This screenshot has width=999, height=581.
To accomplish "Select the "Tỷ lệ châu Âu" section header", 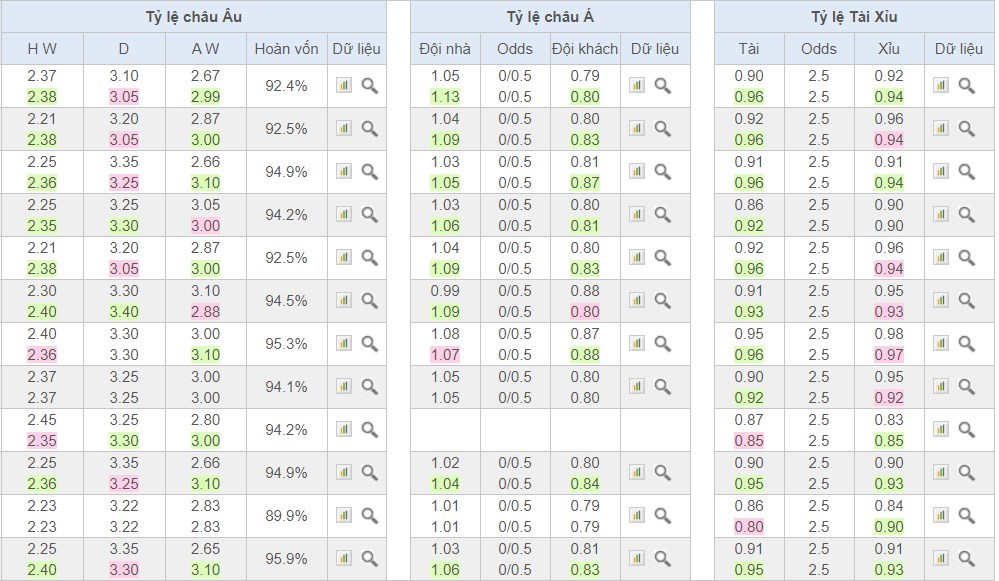I will [193, 17].
